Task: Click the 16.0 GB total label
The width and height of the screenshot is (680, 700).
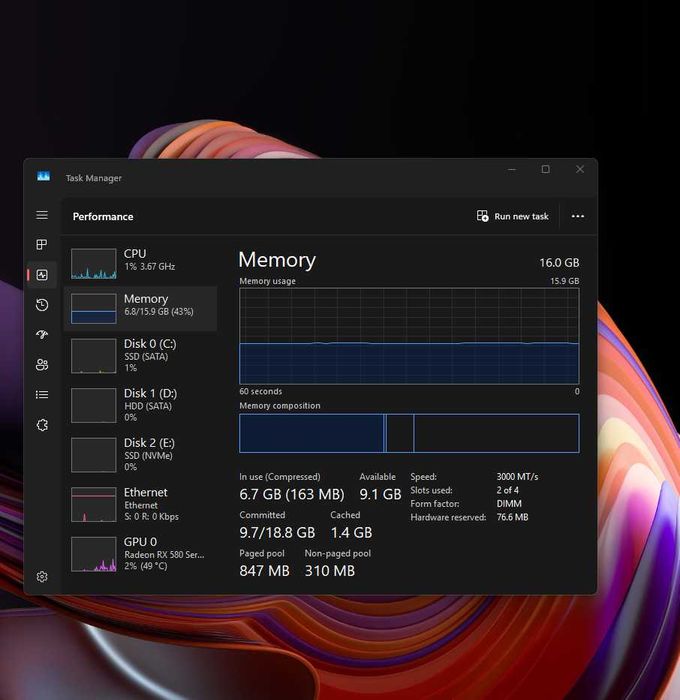Action: click(559, 262)
